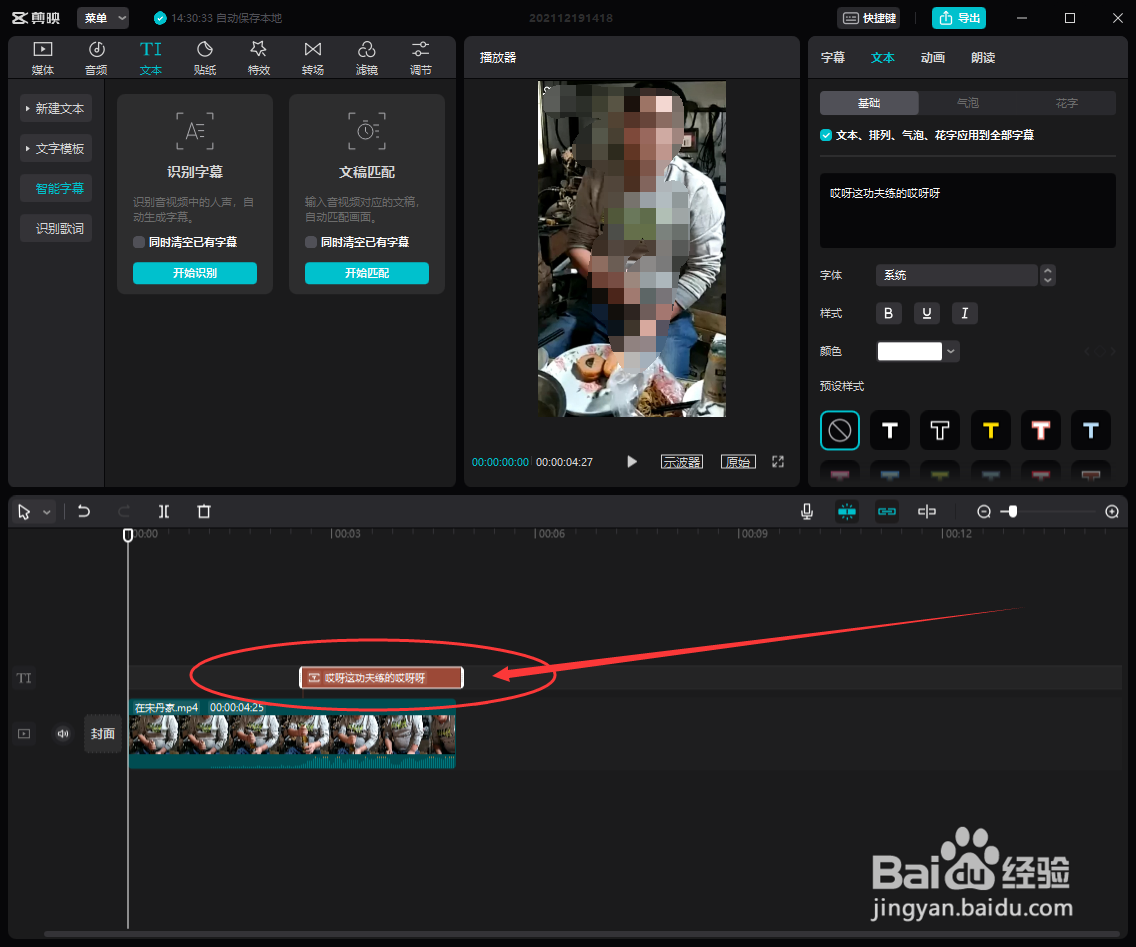Click the delete trash icon

pos(204,512)
